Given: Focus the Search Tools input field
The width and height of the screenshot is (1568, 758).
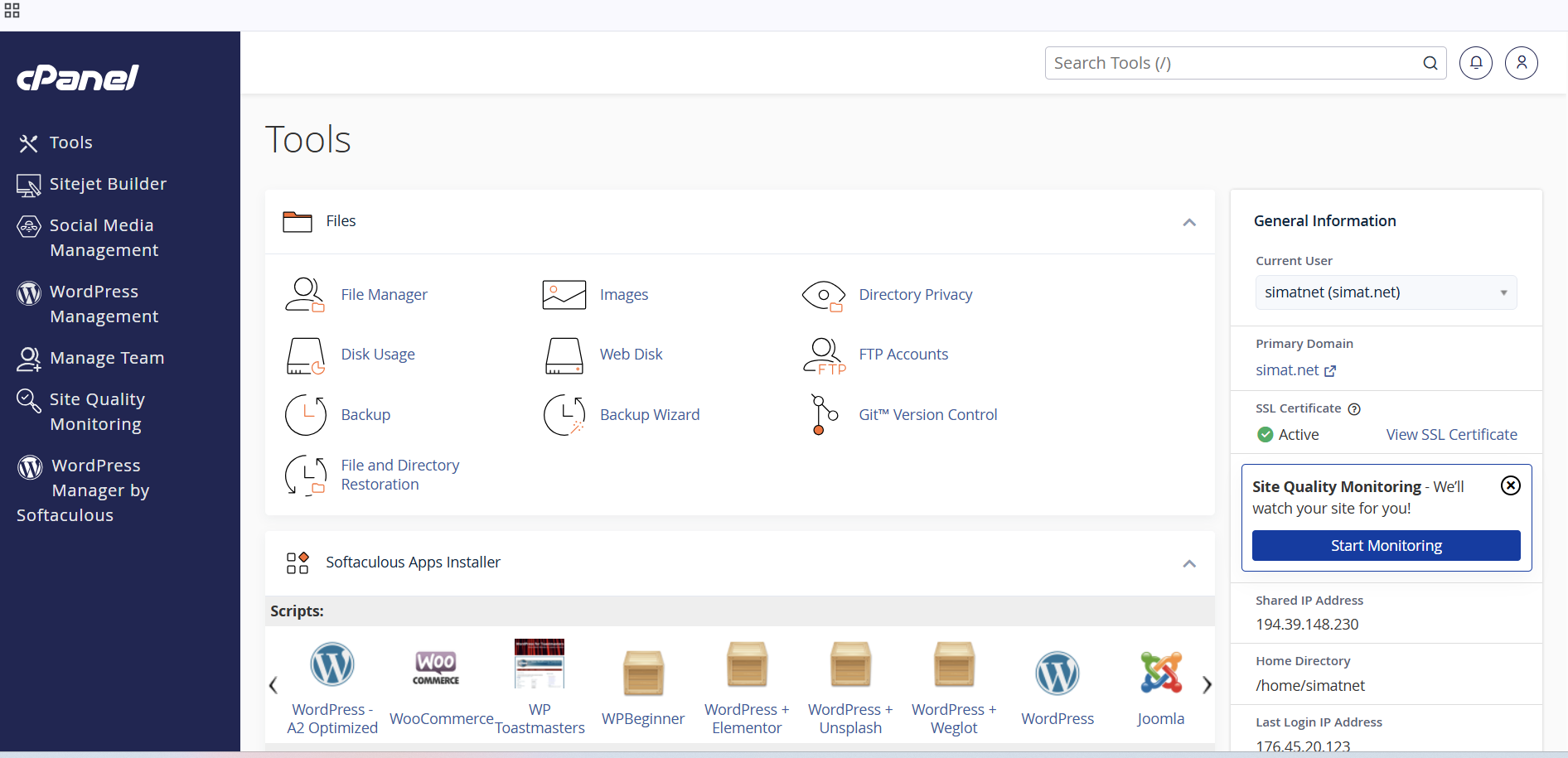Looking at the screenshot, I should tap(1233, 63).
